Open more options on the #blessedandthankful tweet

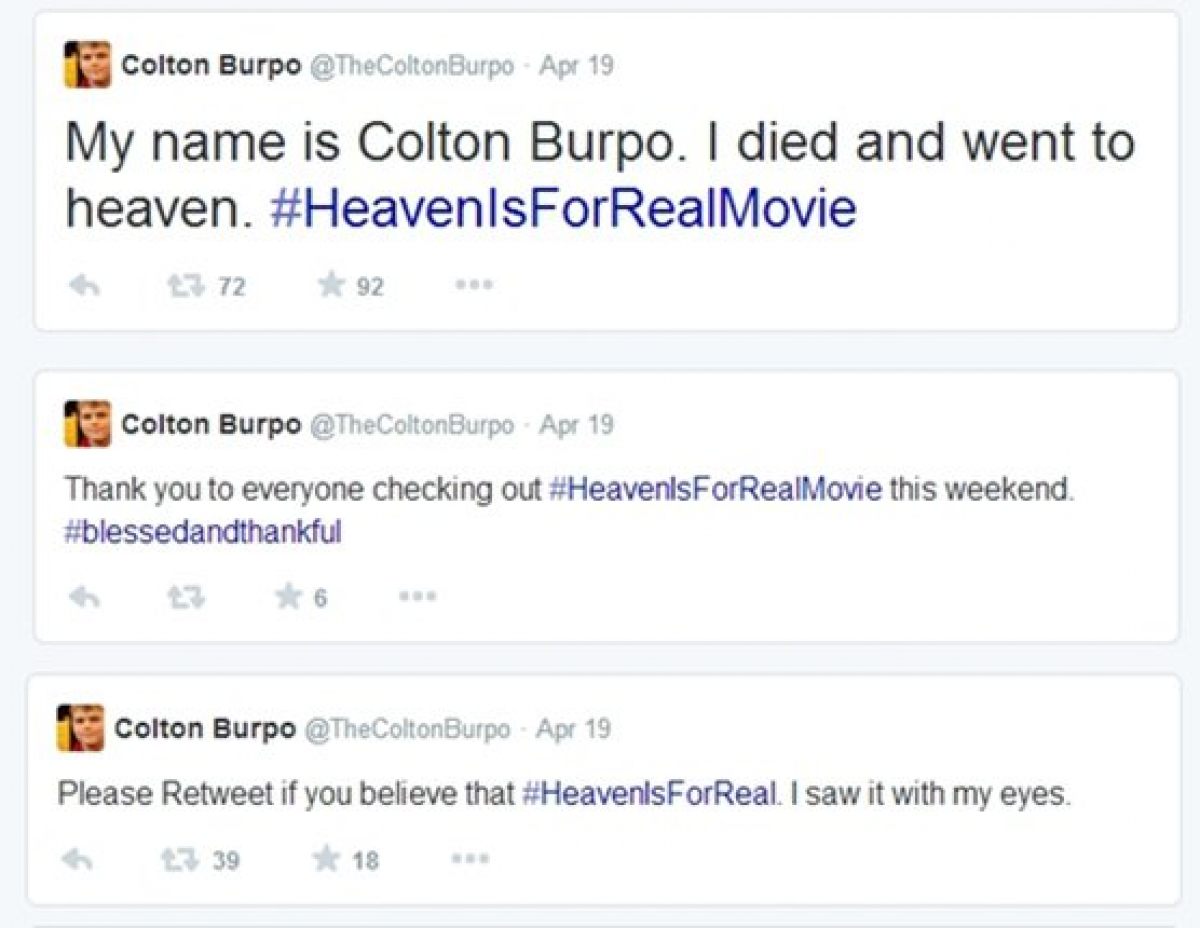pos(416,597)
